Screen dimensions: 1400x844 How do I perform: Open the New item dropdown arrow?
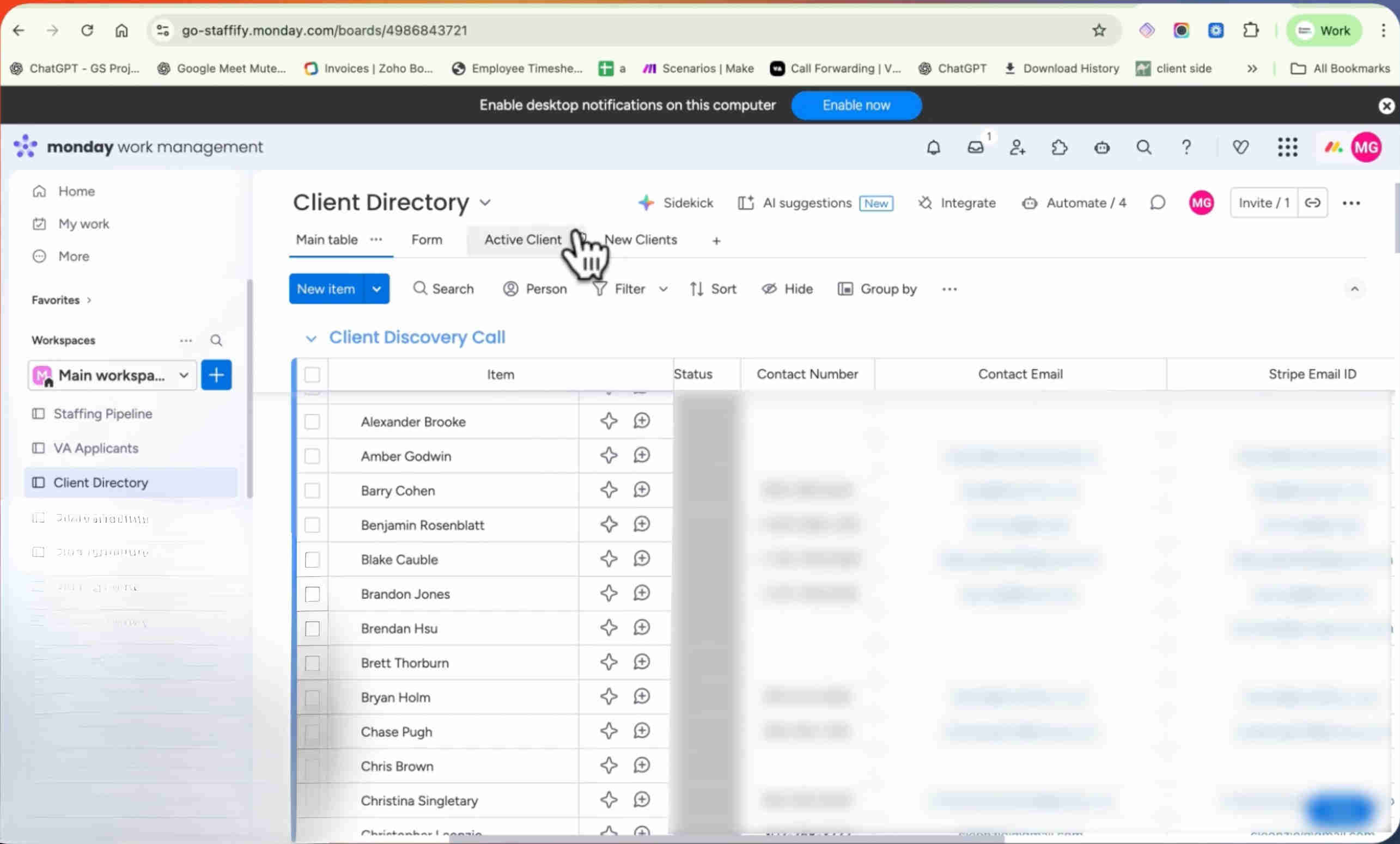click(376, 289)
